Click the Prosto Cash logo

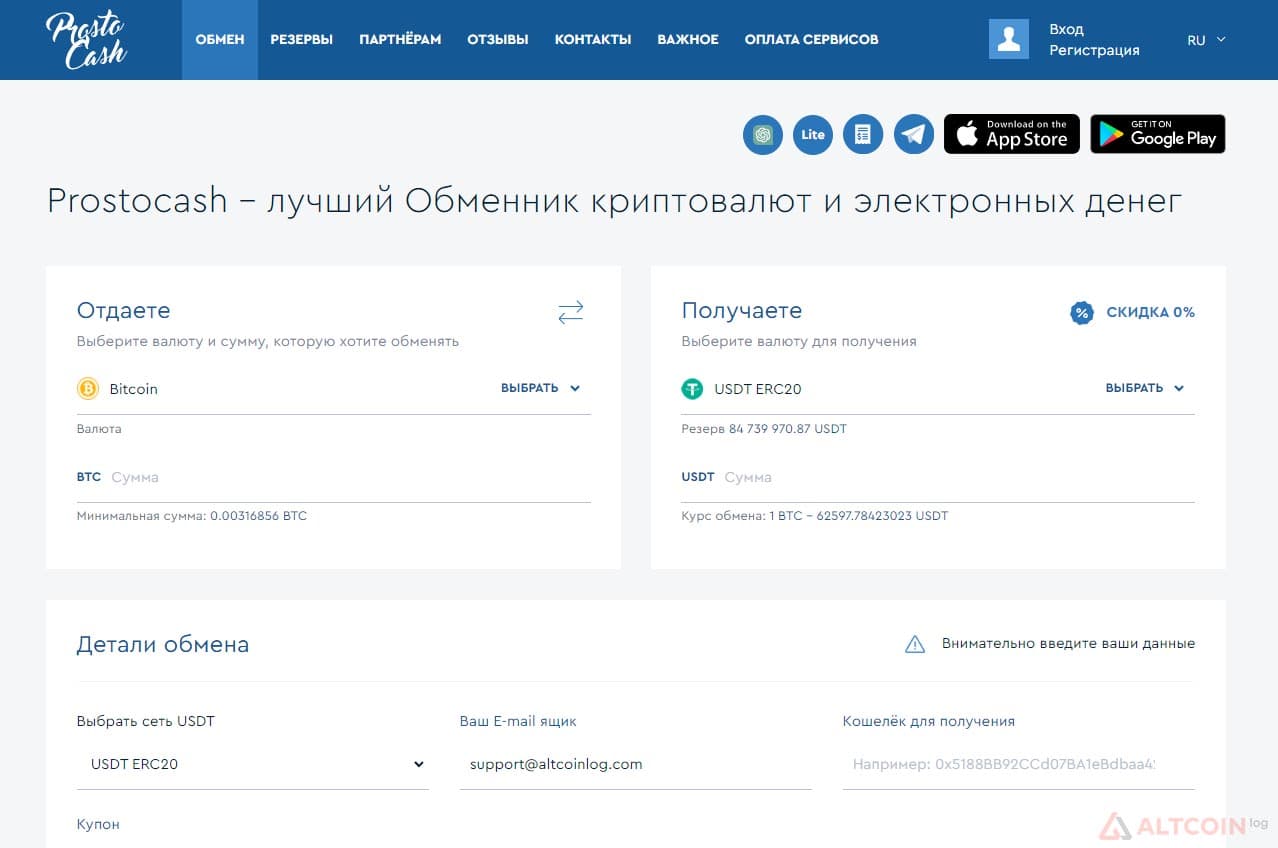[x=86, y=40]
